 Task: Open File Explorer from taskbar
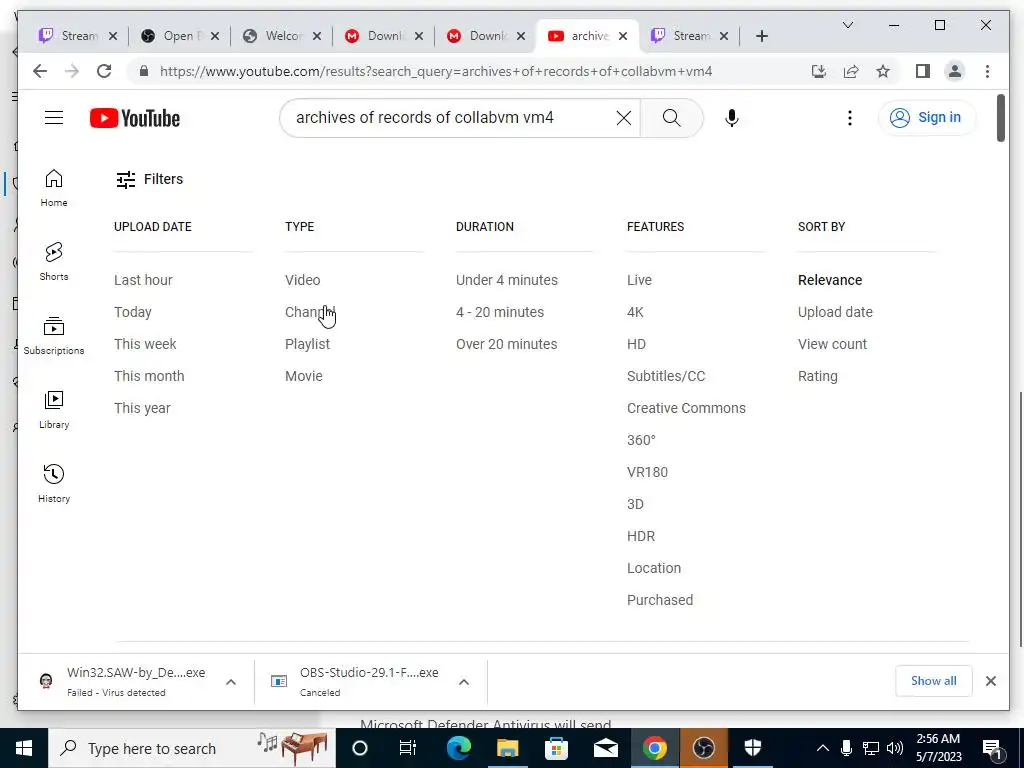coord(507,748)
